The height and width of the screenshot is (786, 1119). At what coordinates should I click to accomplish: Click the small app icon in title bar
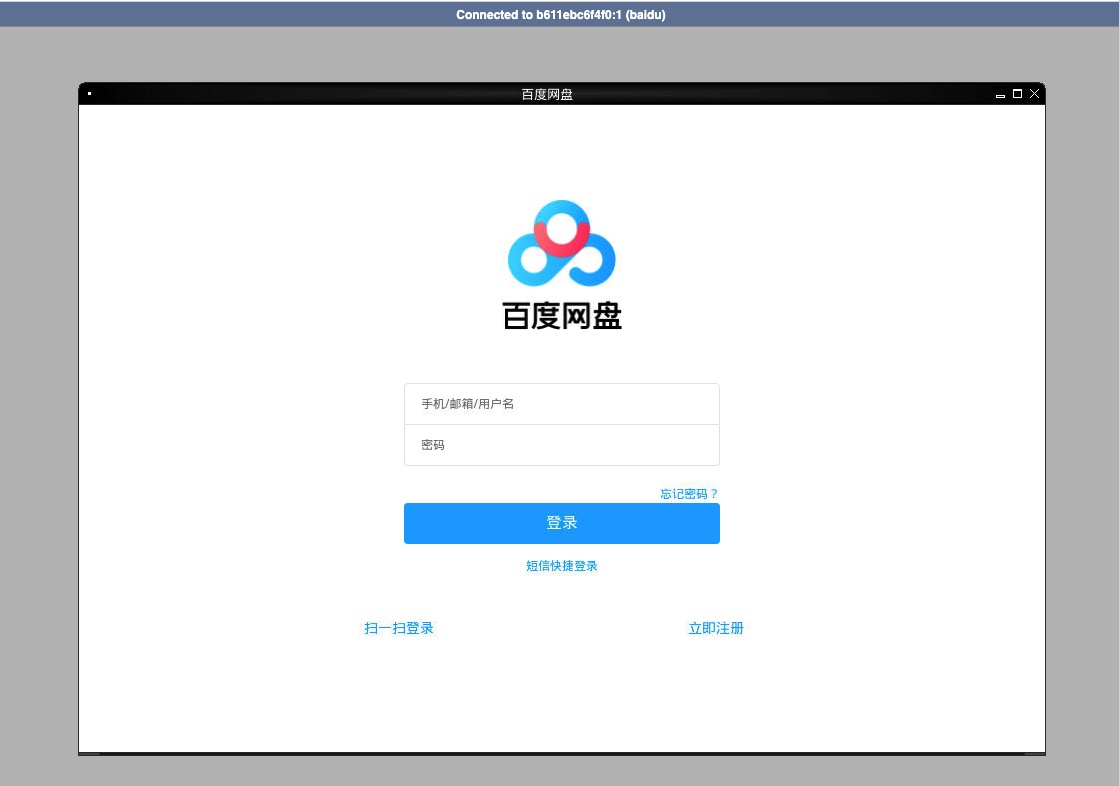click(89, 93)
